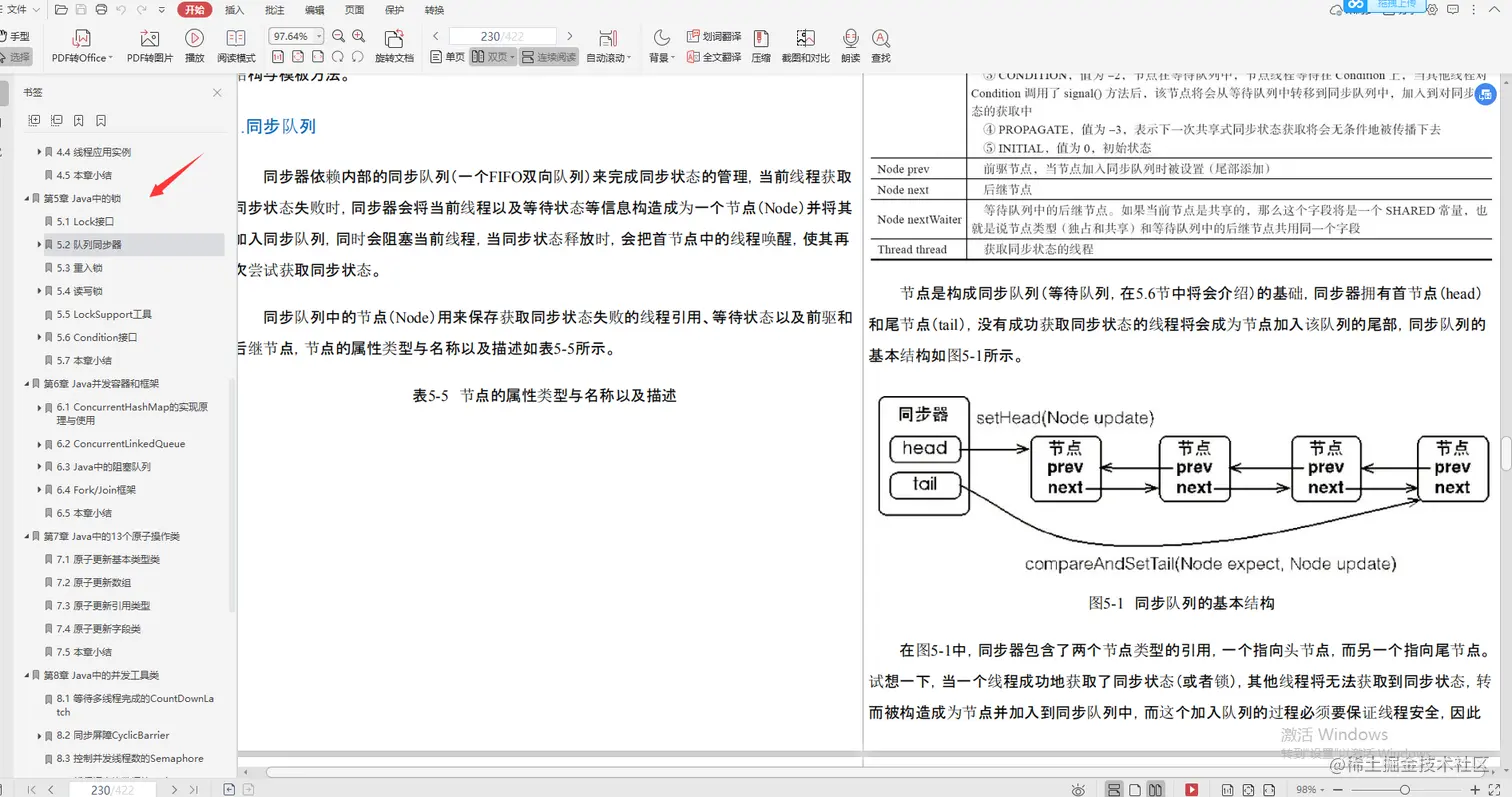Jump to bookmark 5.1 Lock接口
The image size is (1512, 797).
[x=85, y=221]
